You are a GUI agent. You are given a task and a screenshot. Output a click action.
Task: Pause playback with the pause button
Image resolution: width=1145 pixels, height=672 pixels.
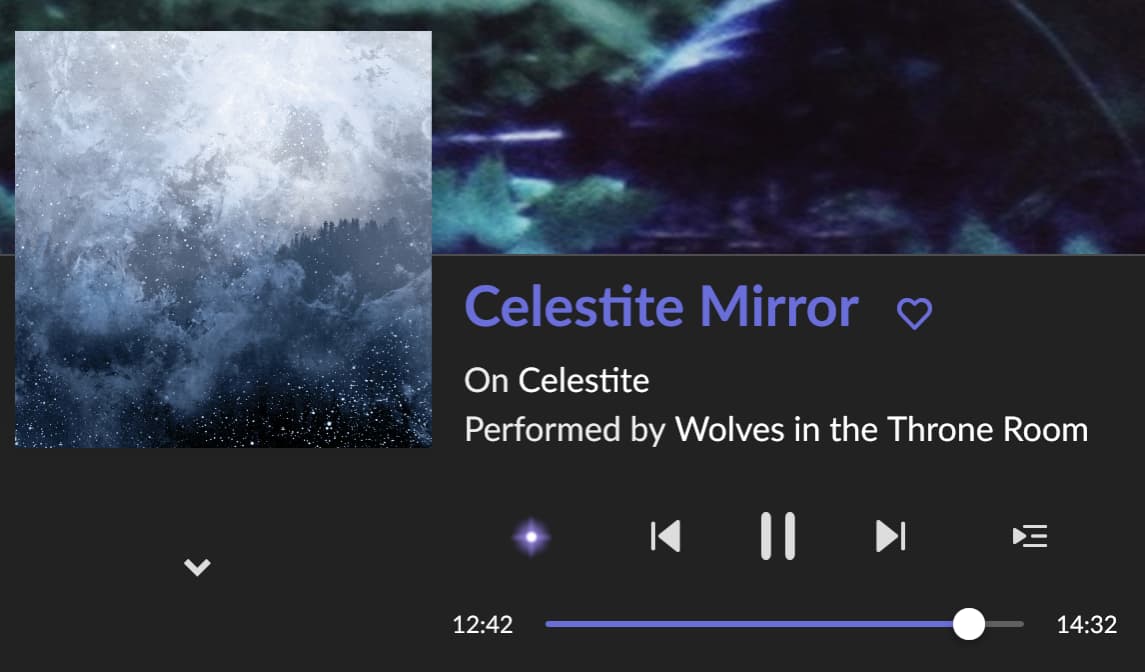coord(778,536)
